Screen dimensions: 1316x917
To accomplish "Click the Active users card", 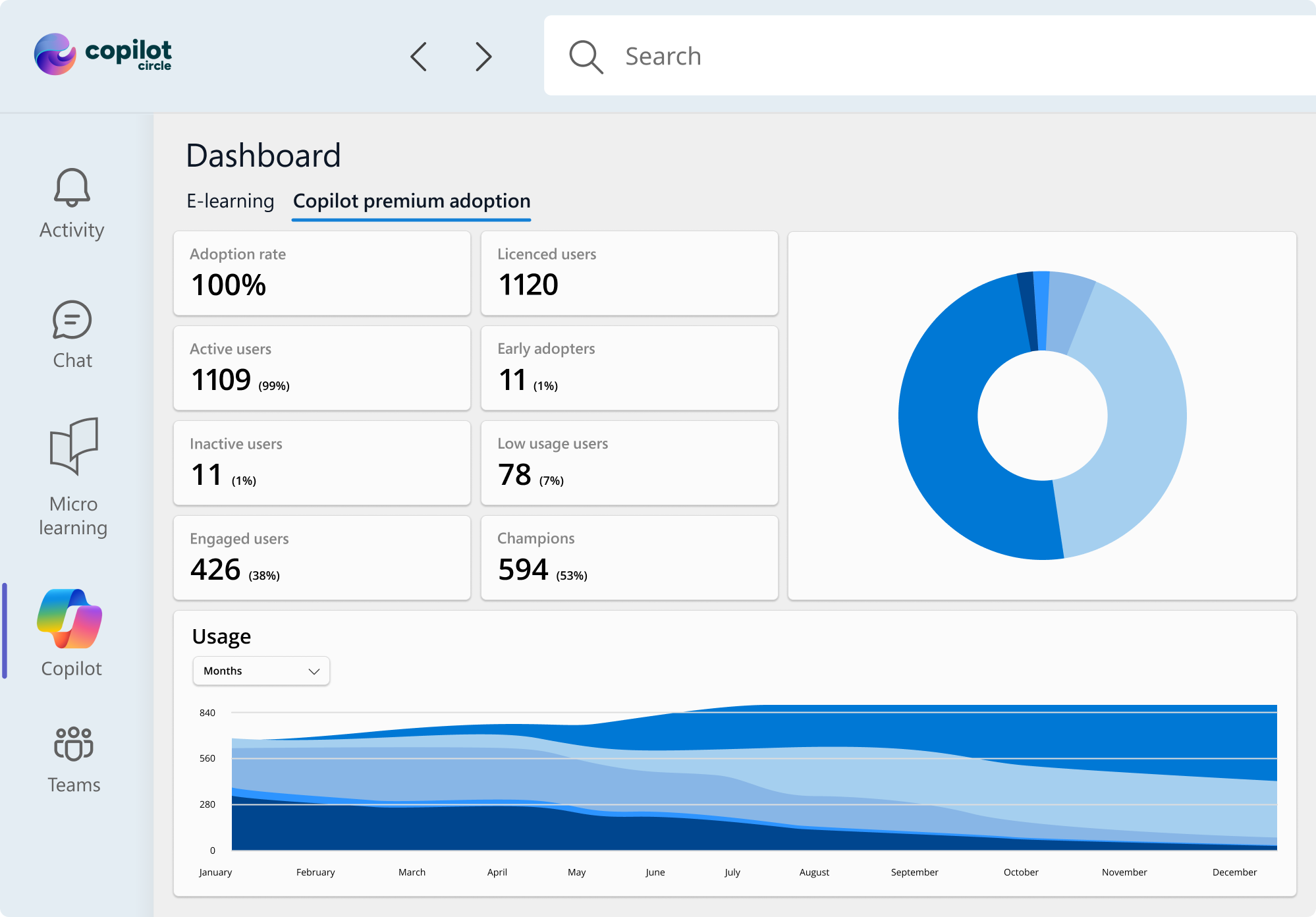I will (x=321, y=368).
